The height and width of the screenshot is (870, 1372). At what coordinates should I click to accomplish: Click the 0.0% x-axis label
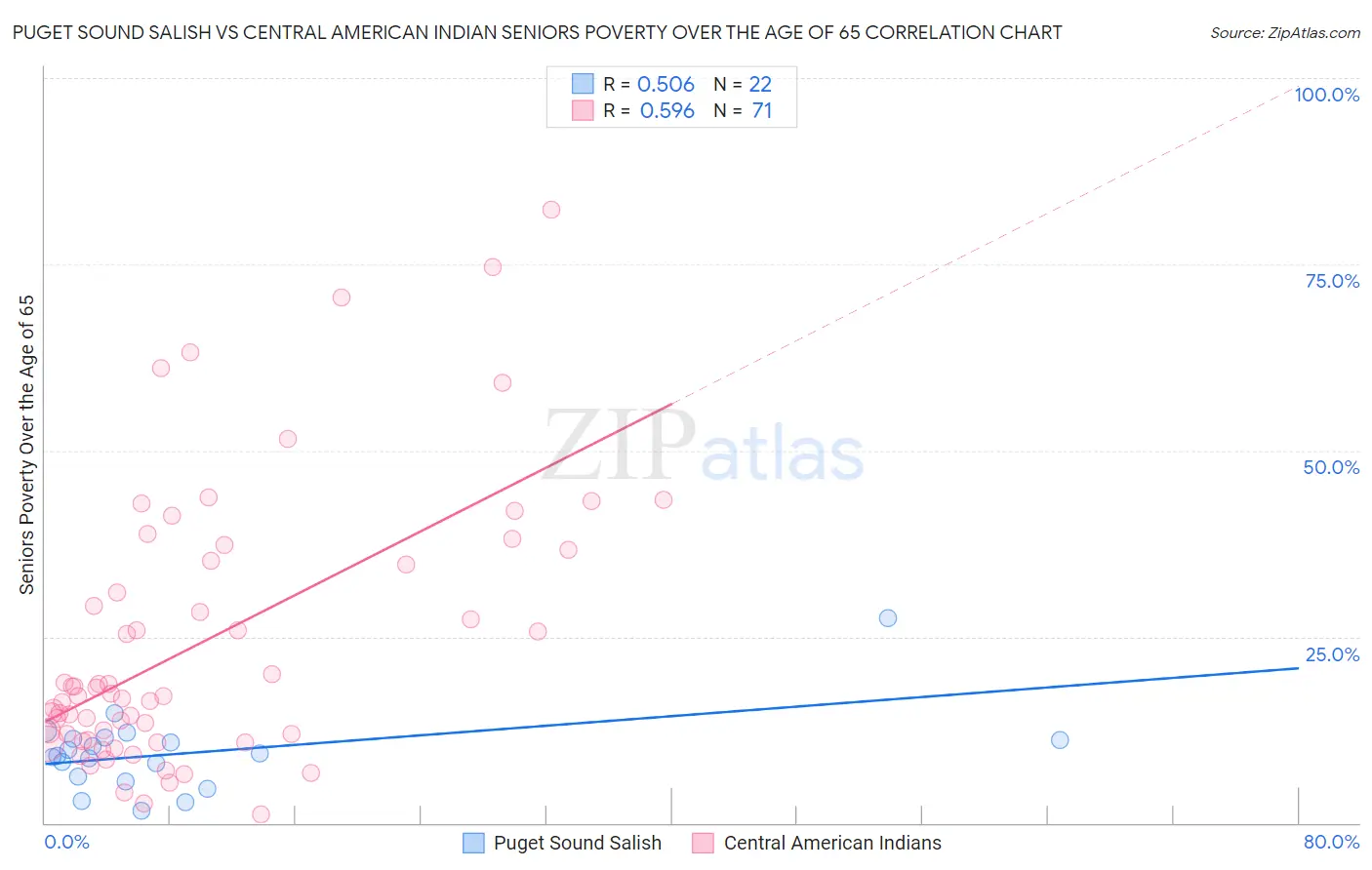click(67, 842)
